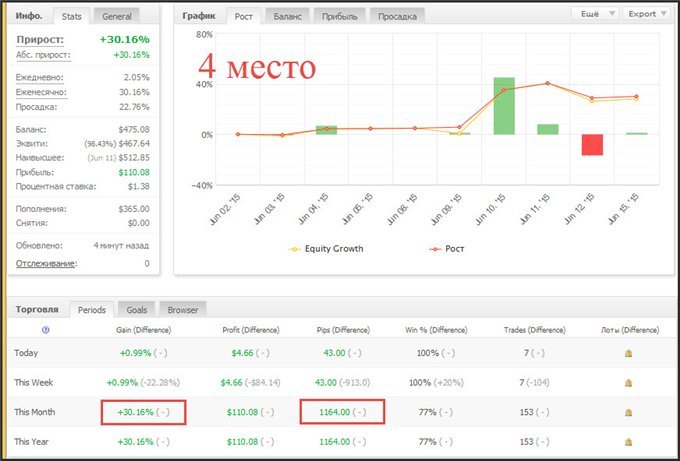Click the lock icon in This Year row

[628, 440]
